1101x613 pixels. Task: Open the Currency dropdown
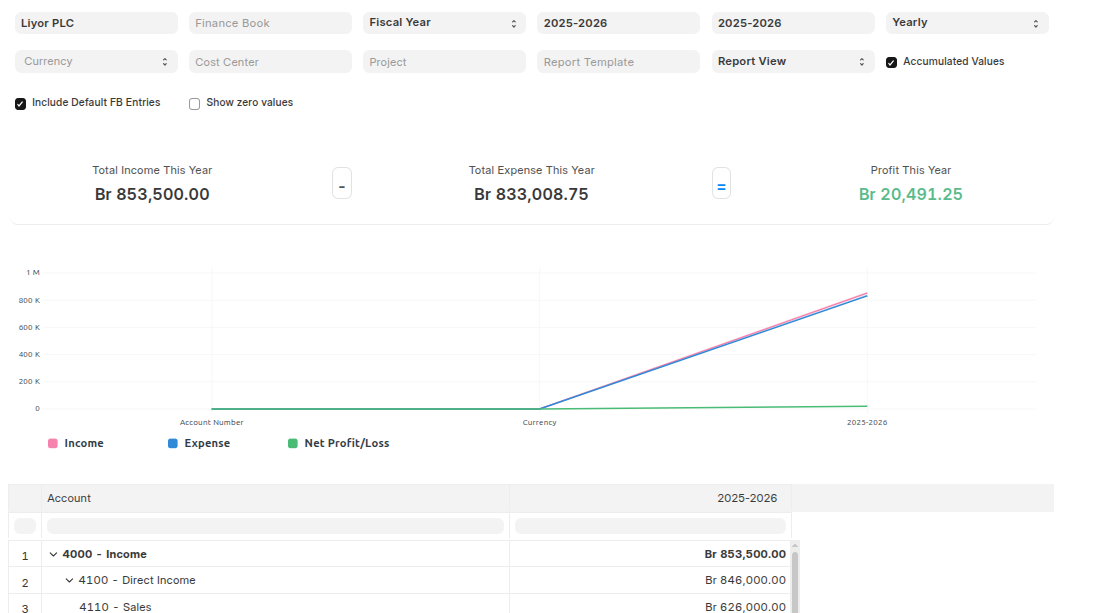[96, 62]
